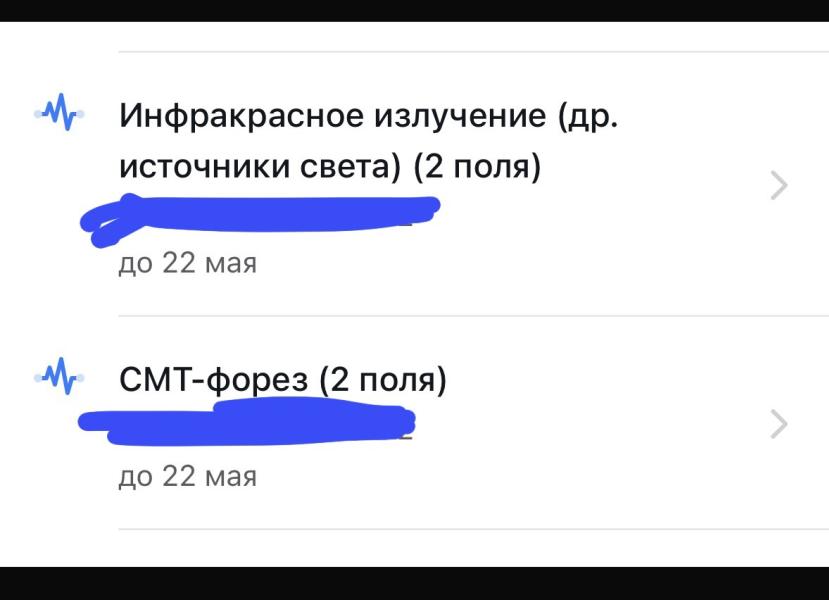Tap the word 'форез' in the second entry
The image size is (829, 600).
260,381
